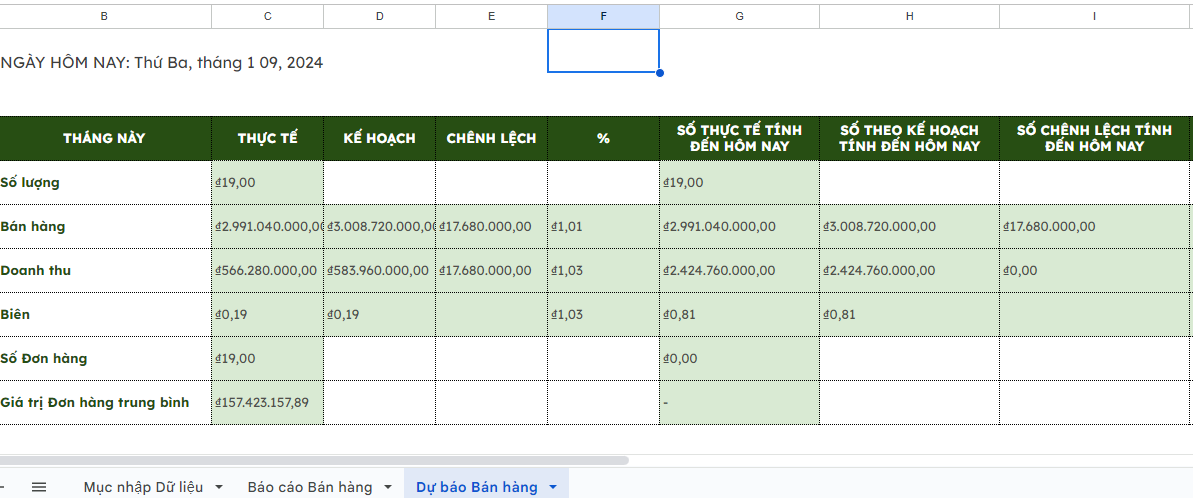Click the active selected cell in column F
The image size is (1193, 498).
pyautogui.click(x=603, y=51)
